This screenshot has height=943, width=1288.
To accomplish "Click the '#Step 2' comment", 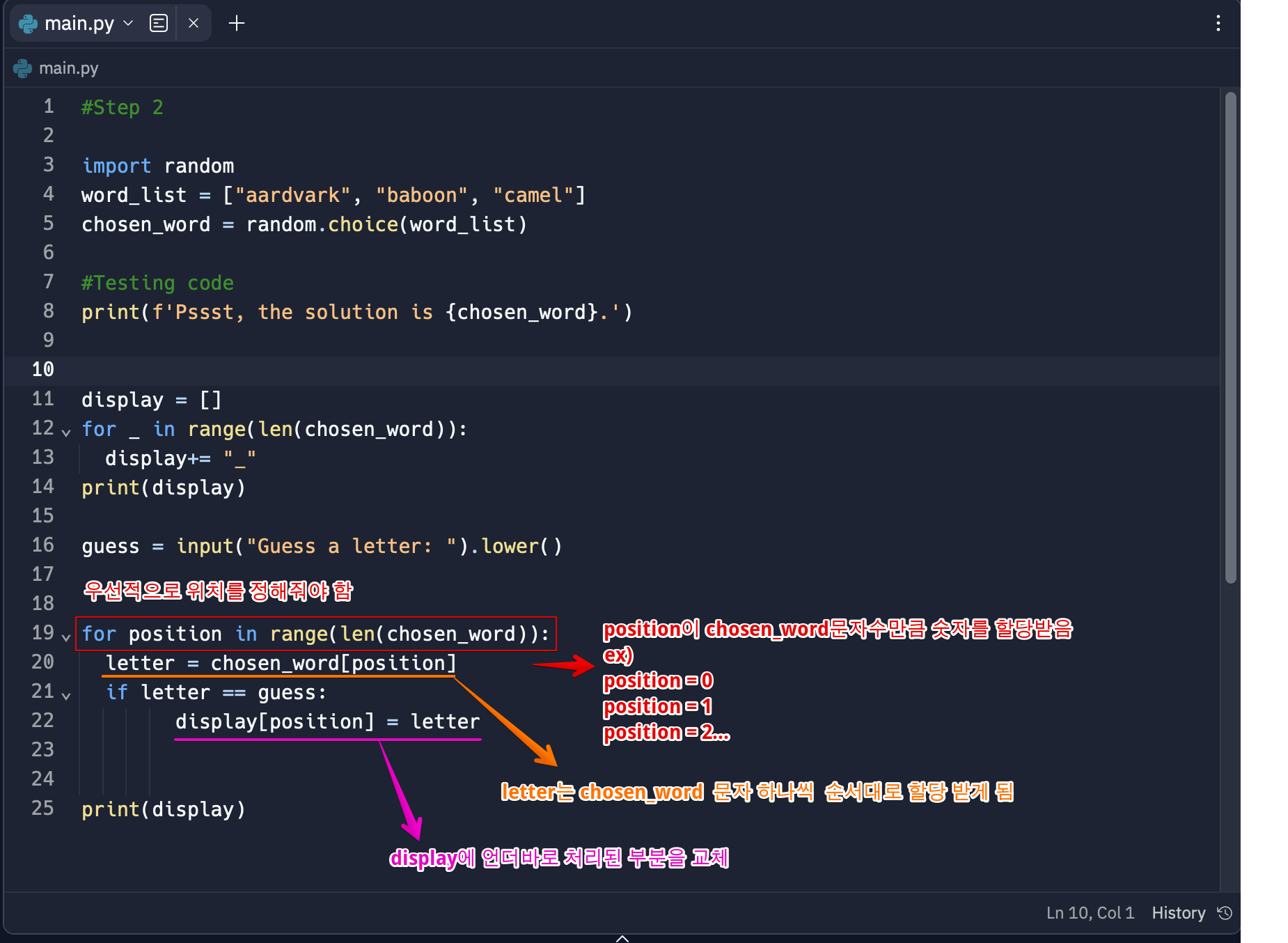I will (x=123, y=107).
